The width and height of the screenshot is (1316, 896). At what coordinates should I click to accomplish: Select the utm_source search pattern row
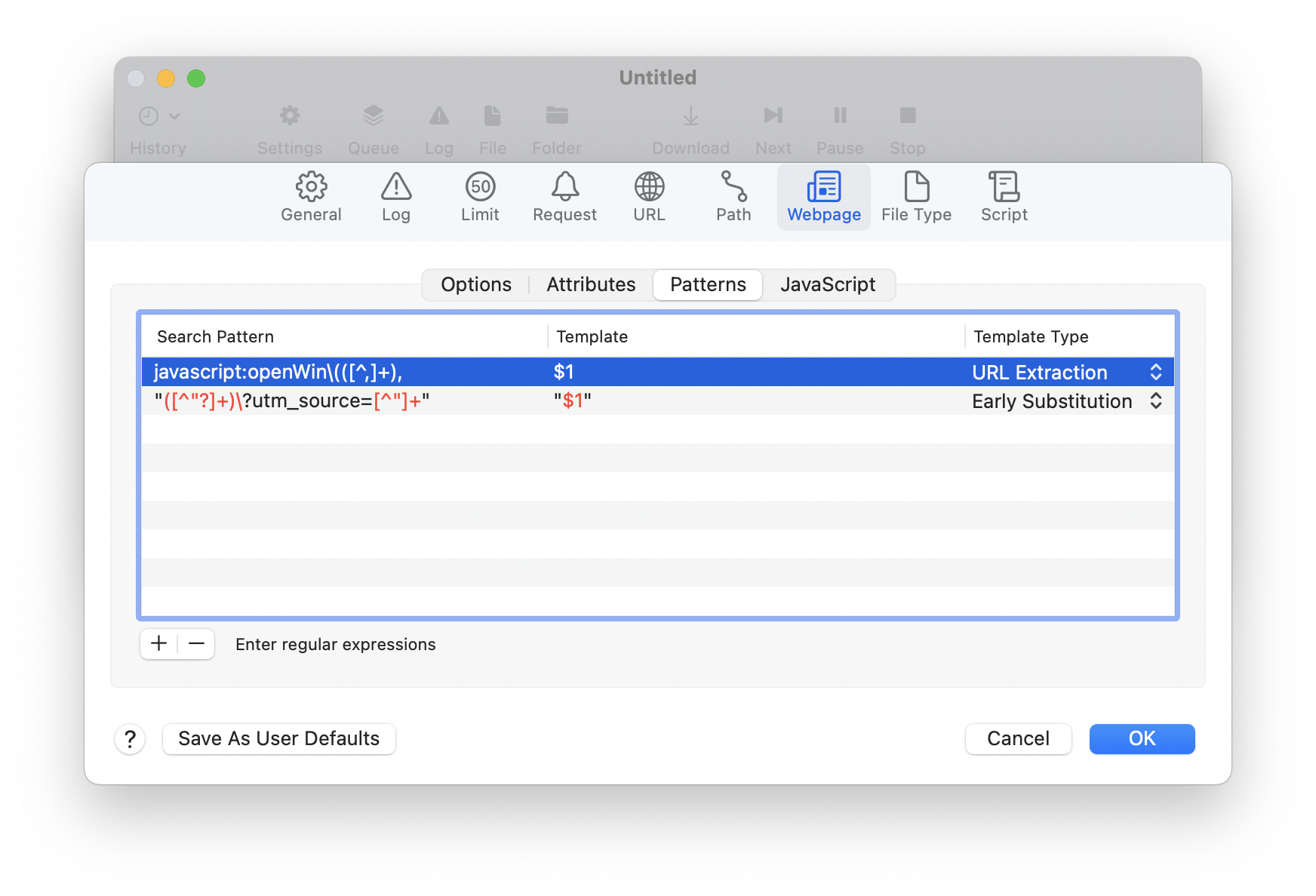(340, 400)
